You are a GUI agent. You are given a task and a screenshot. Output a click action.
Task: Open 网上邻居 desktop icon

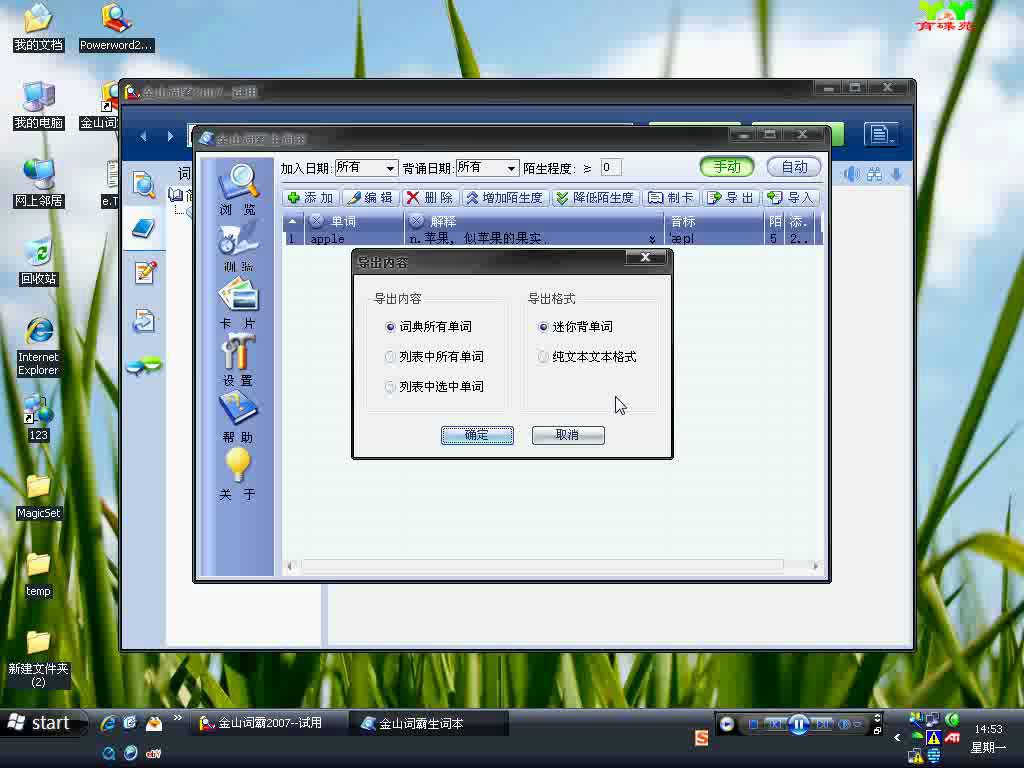pyautogui.click(x=39, y=184)
